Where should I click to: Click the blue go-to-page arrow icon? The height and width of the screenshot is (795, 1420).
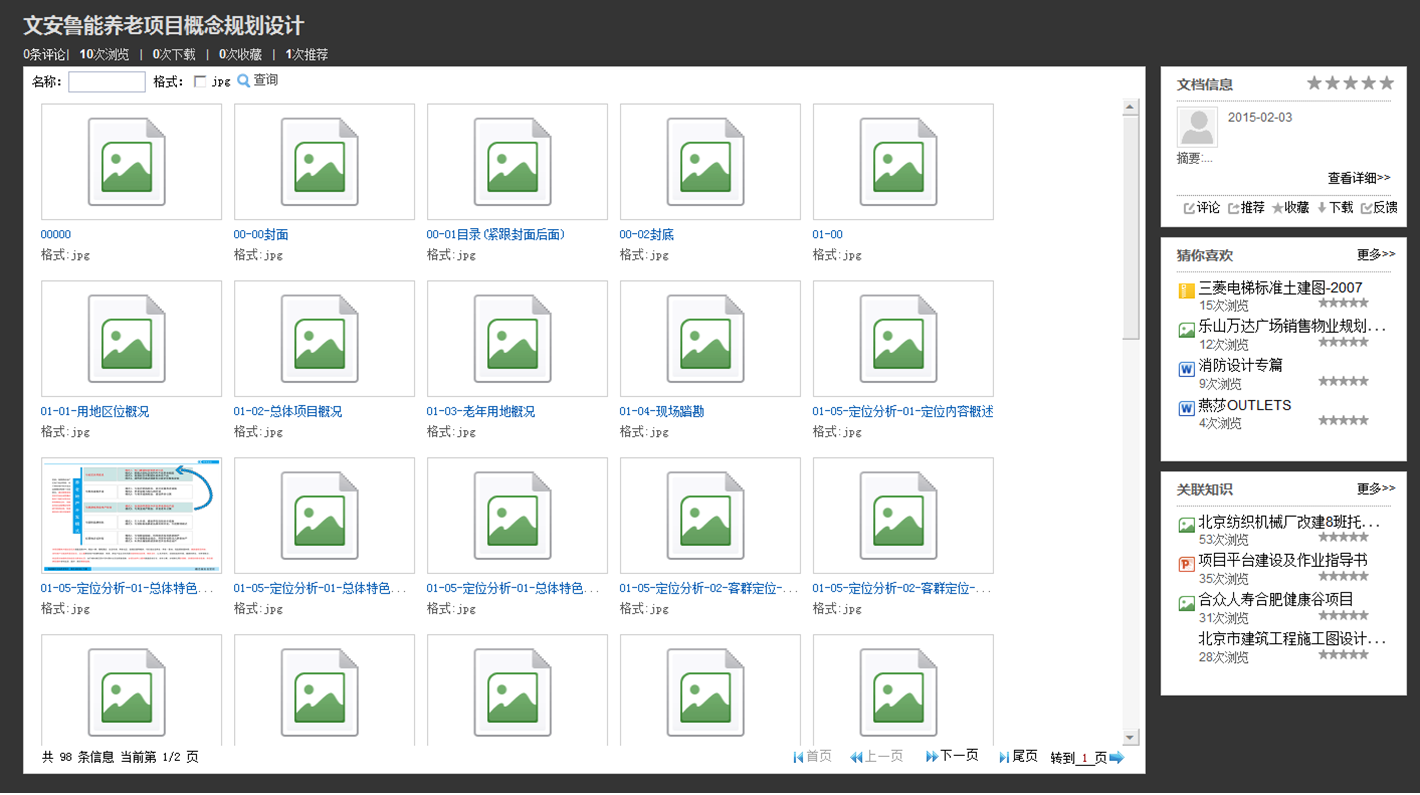[1117, 758]
